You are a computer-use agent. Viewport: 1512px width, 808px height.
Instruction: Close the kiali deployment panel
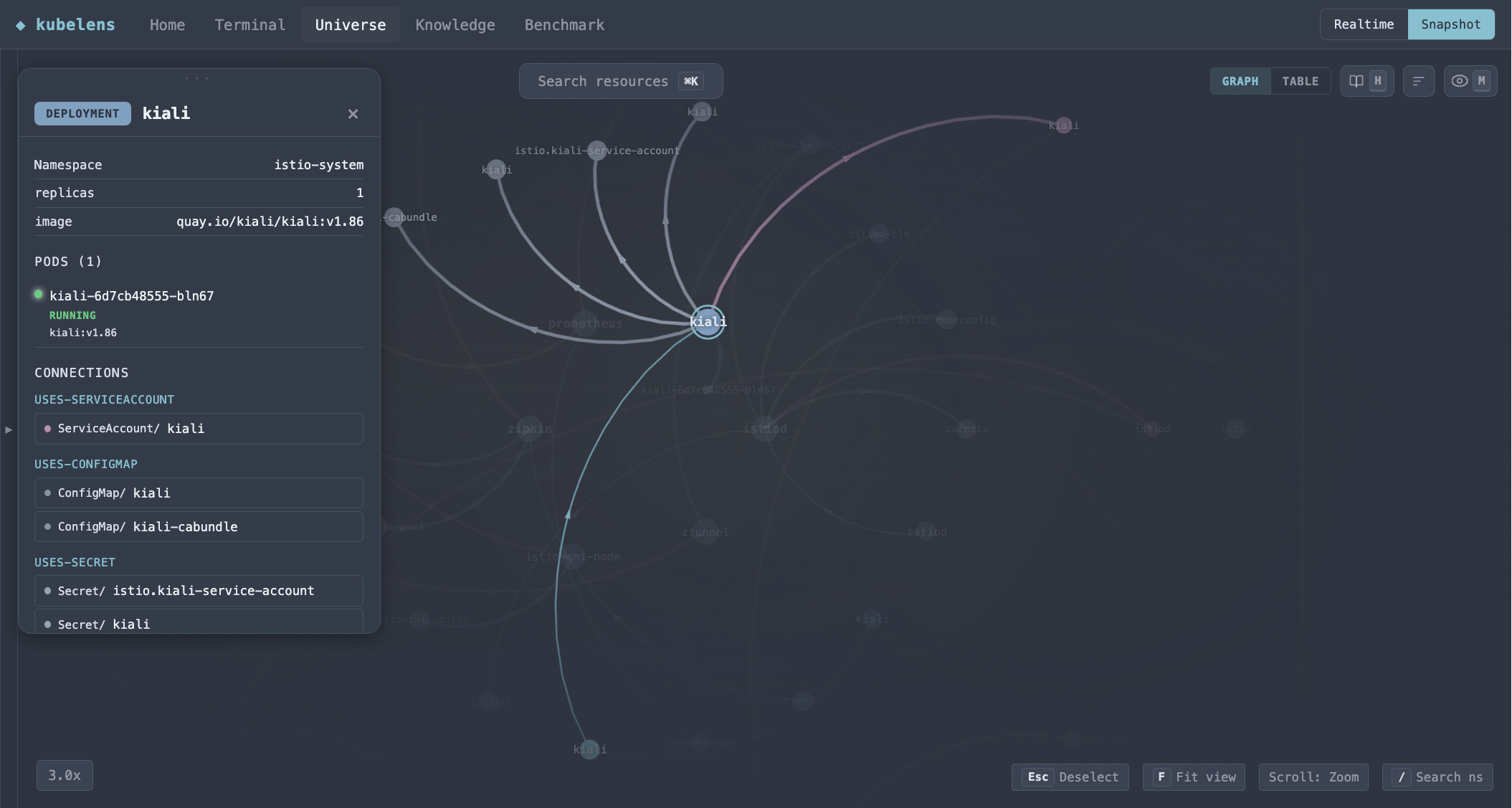pyautogui.click(x=353, y=114)
